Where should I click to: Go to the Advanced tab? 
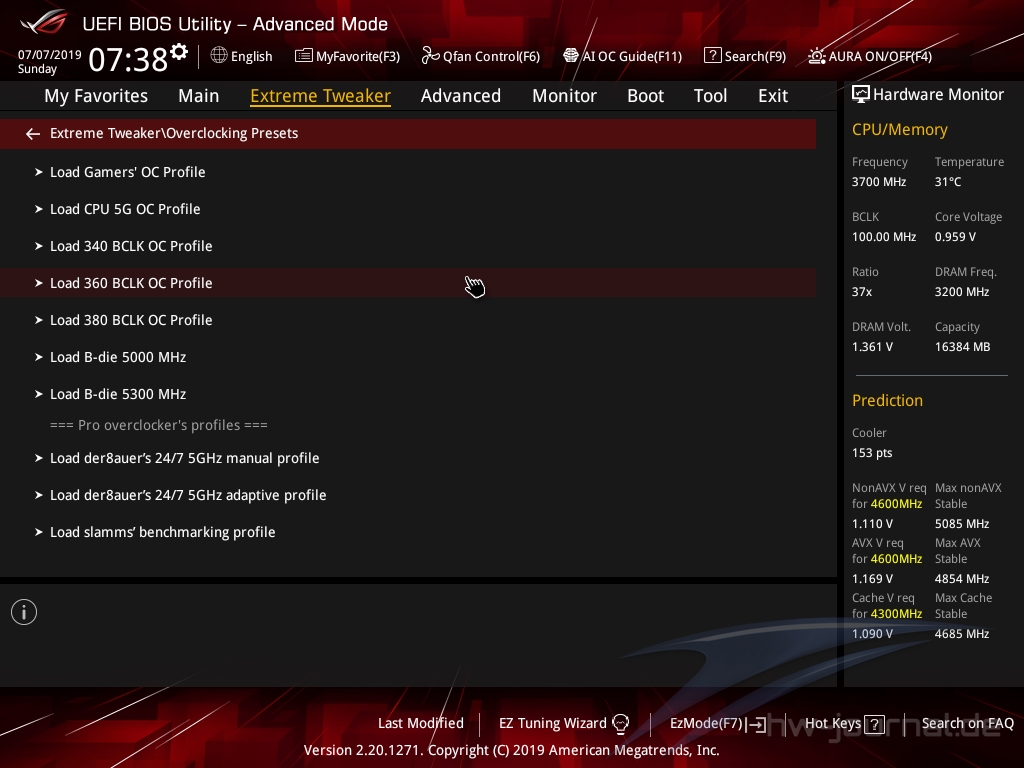click(x=461, y=96)
